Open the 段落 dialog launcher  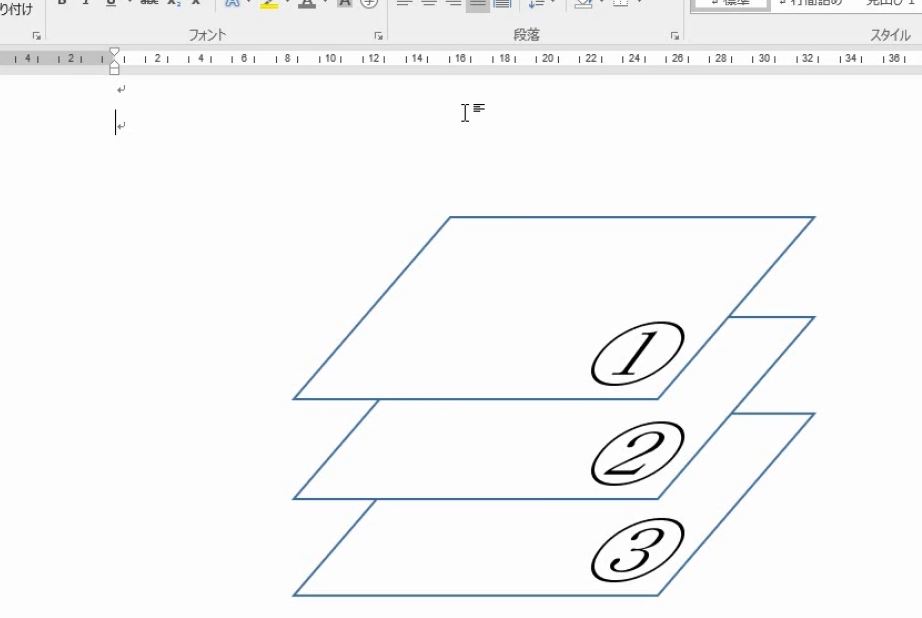(x=674, y=36)
